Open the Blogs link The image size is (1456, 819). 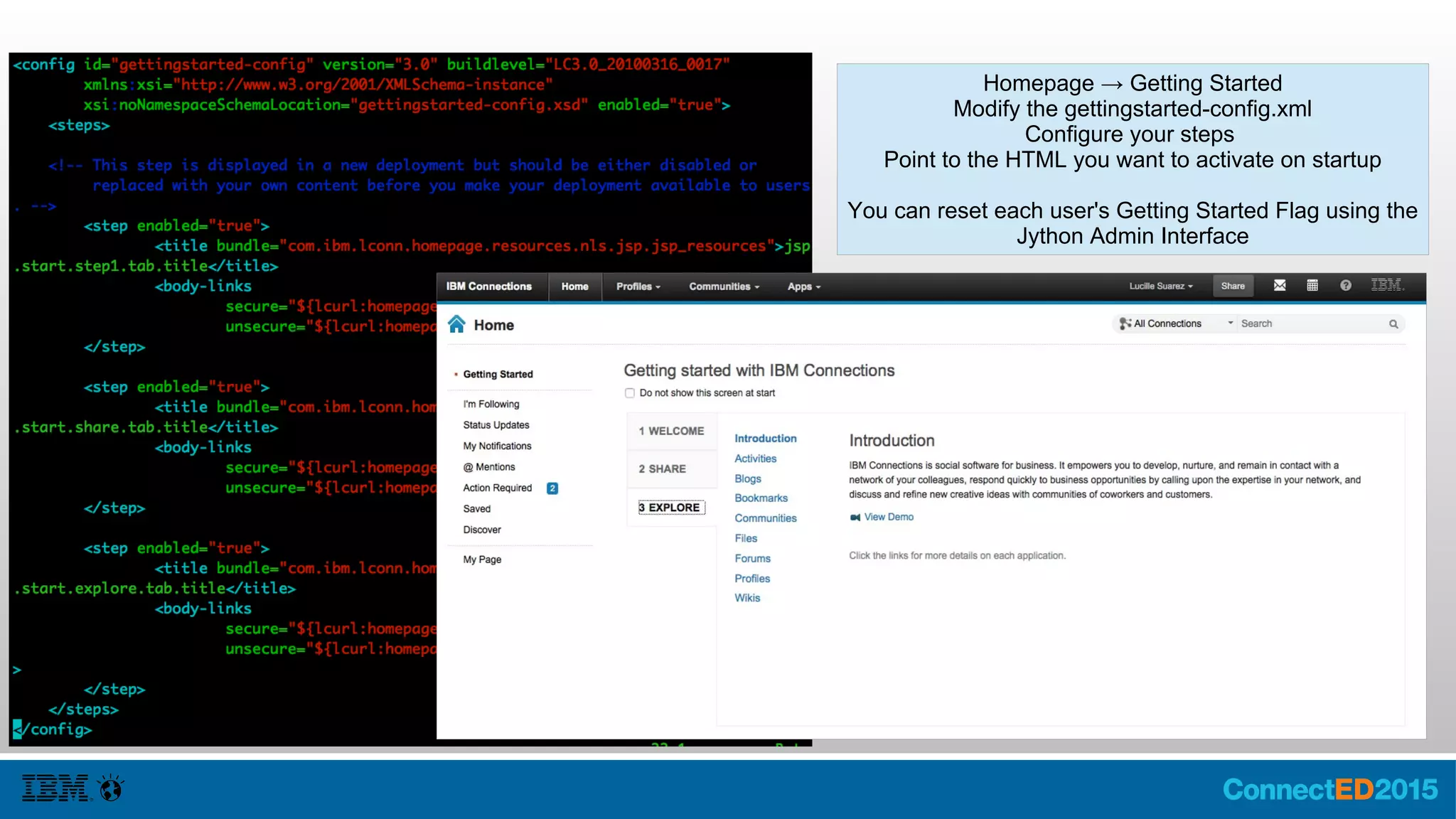pyautogui.click(x=748, y=478)
